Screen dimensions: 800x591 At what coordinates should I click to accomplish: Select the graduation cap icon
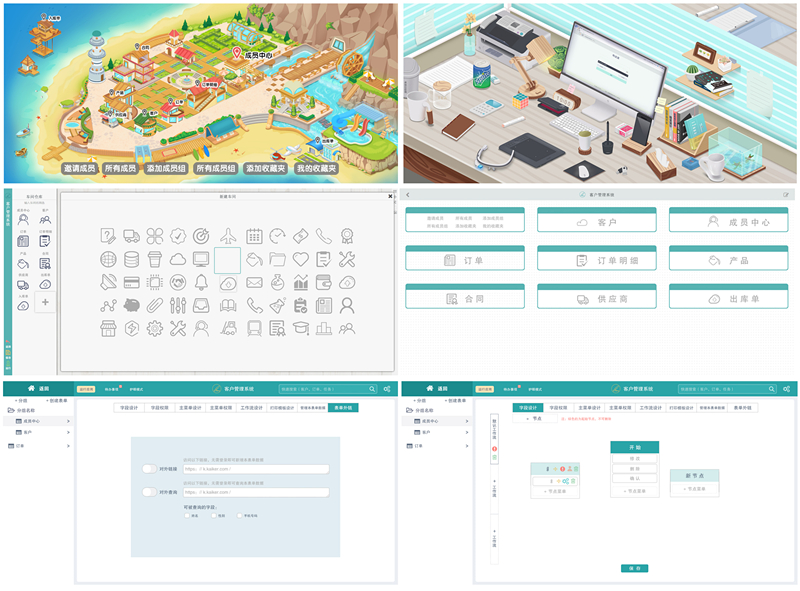tap(301, 328)
